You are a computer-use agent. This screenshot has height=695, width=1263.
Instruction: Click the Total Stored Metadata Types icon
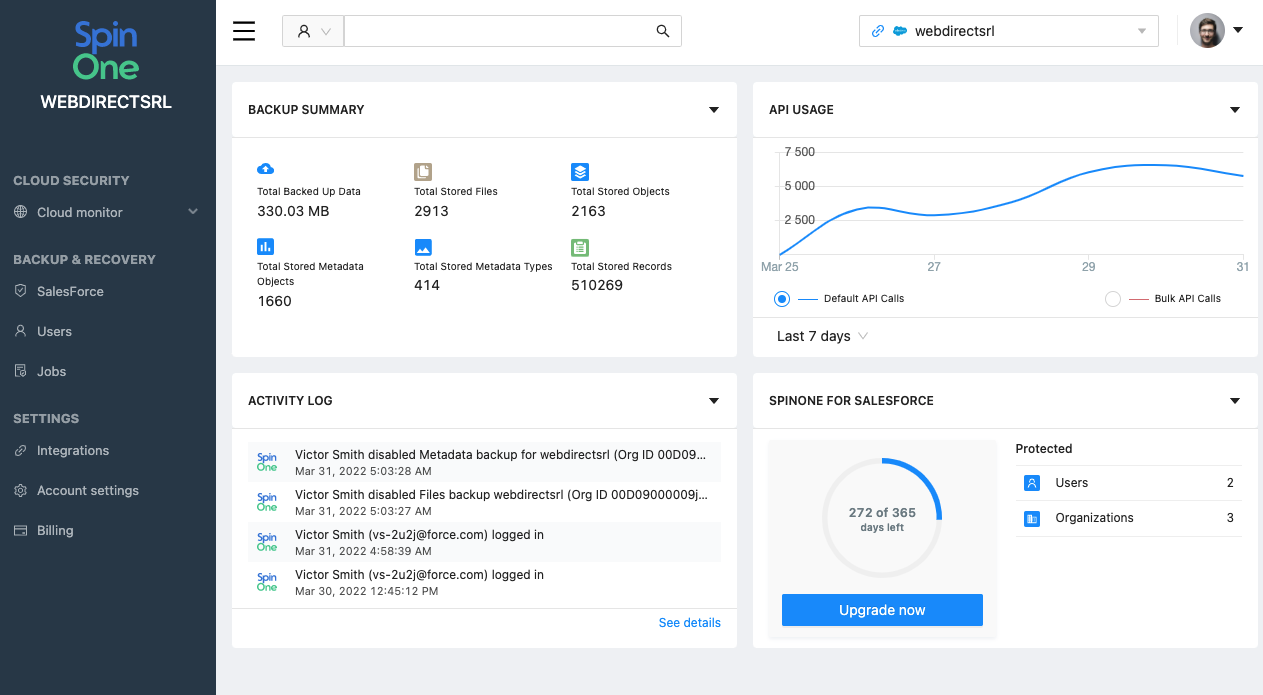423,247
